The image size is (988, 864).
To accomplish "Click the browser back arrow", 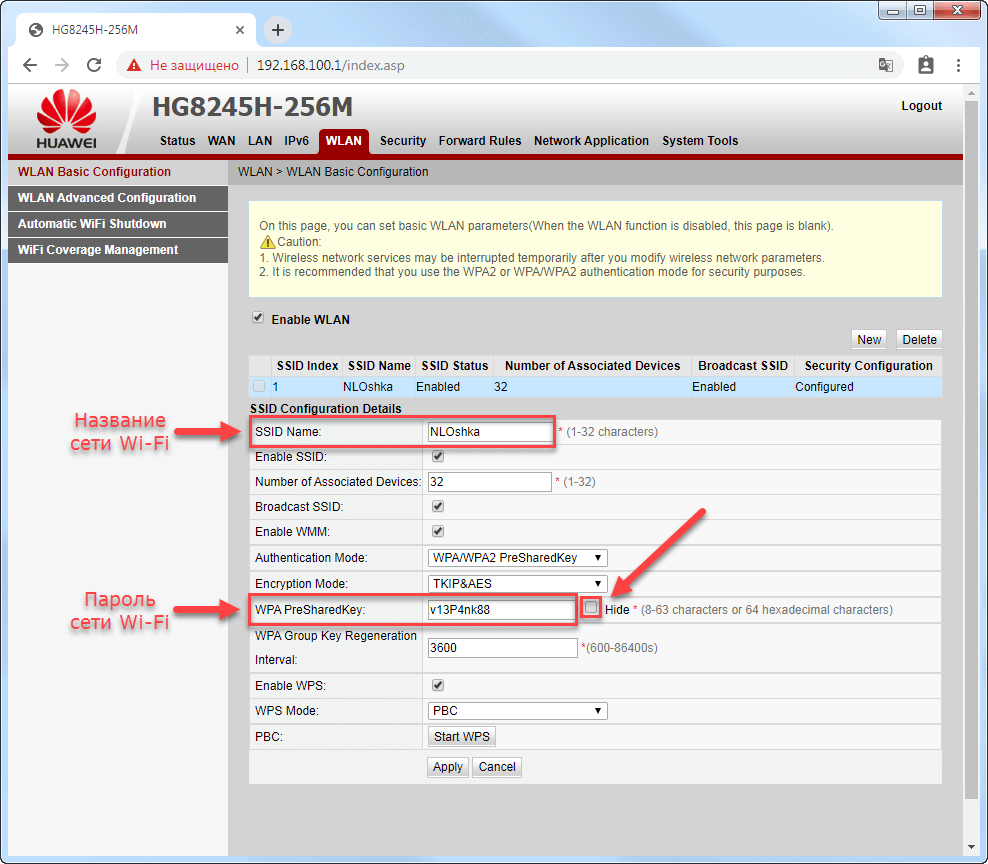I will click(30, 65).
